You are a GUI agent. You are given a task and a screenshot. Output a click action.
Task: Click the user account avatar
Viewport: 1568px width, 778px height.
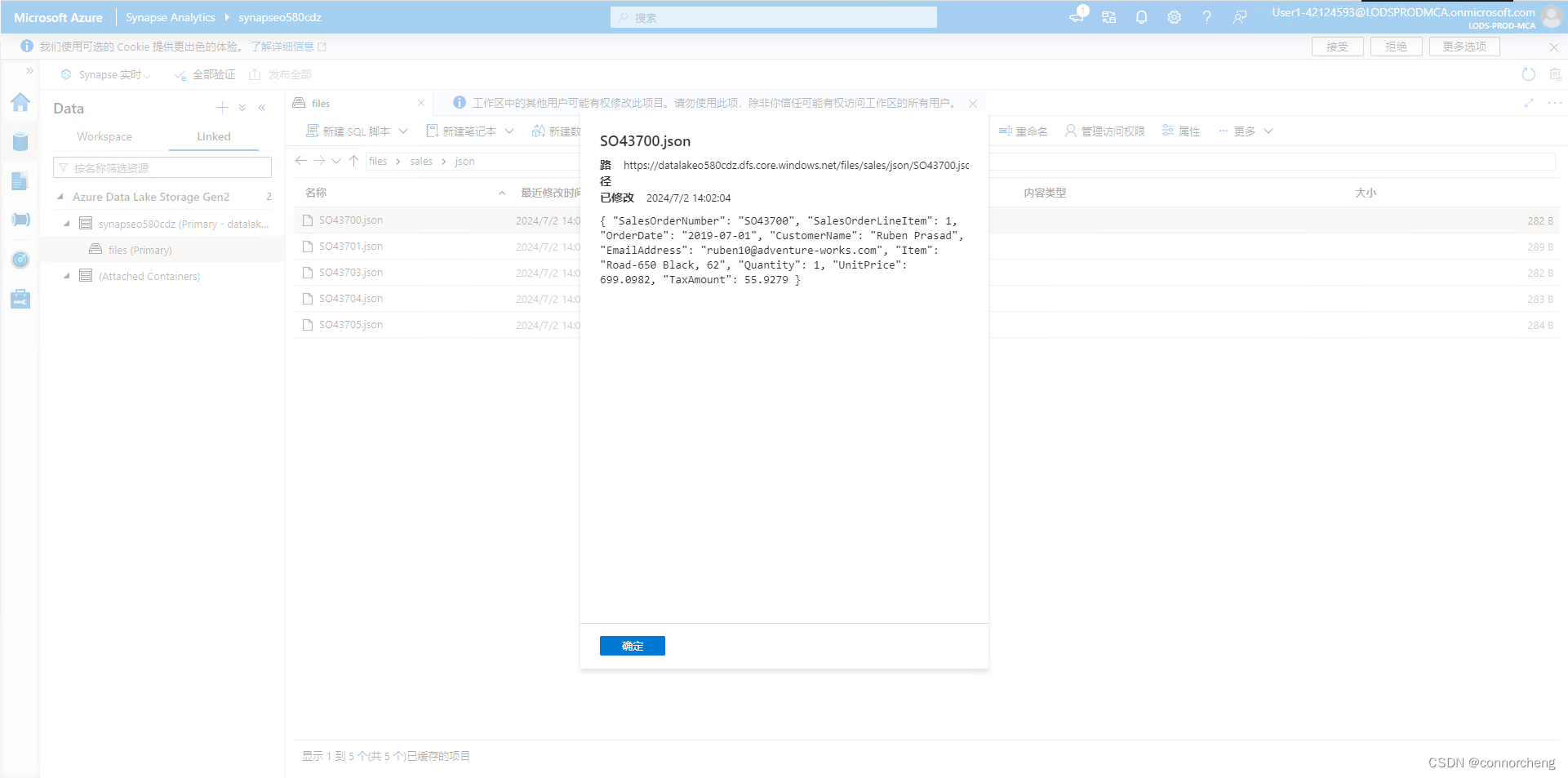point(1552,17)
